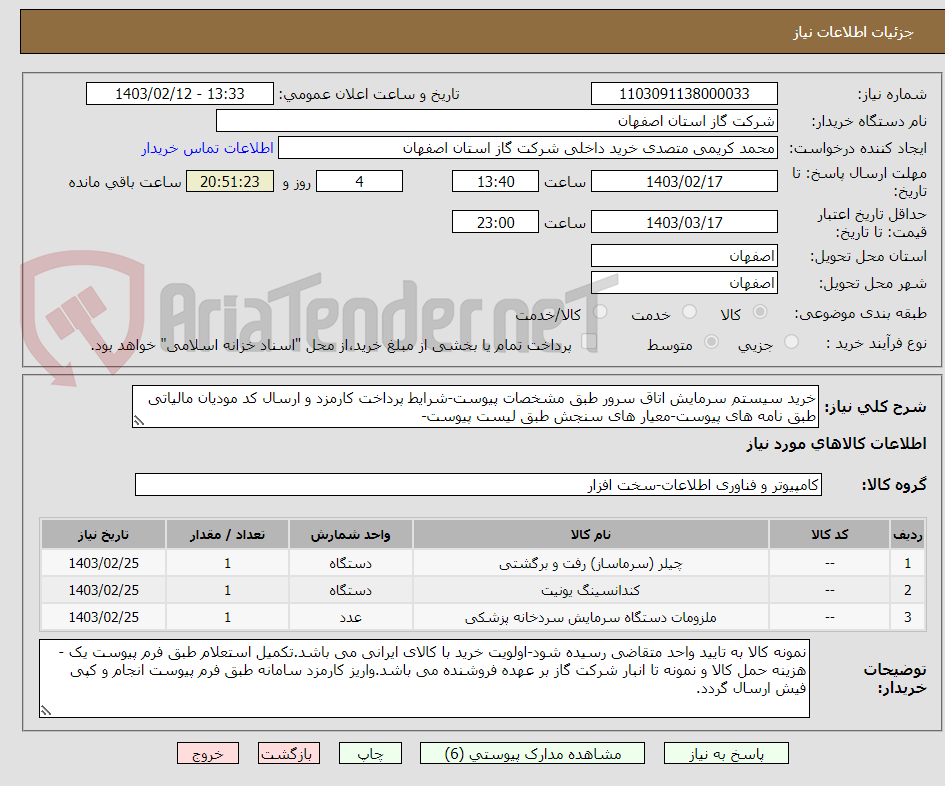
Task: Select the خدمت radio button
Action: click(x=689, y=312)
